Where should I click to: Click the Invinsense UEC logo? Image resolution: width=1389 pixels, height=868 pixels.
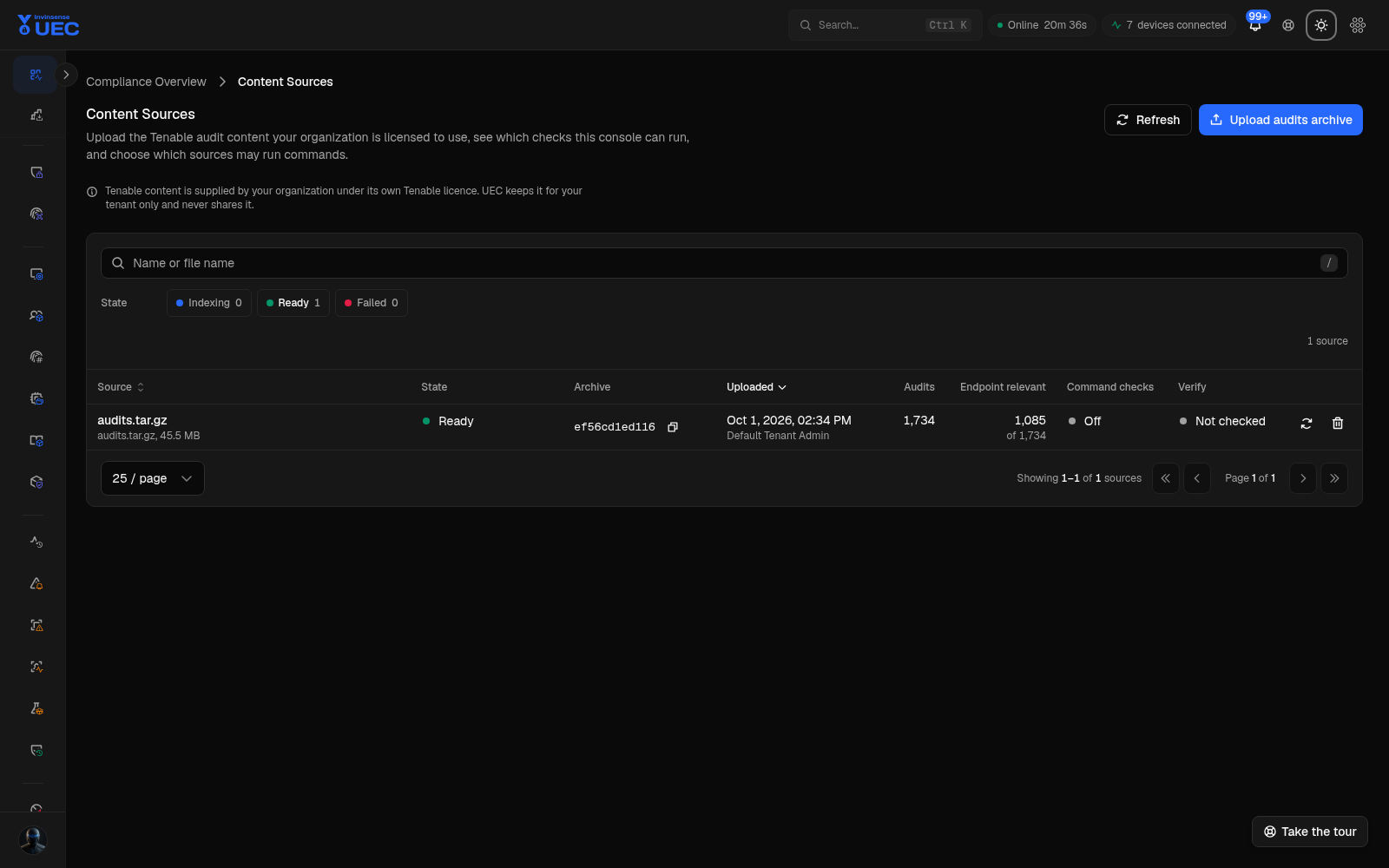(x=49, y=25)
